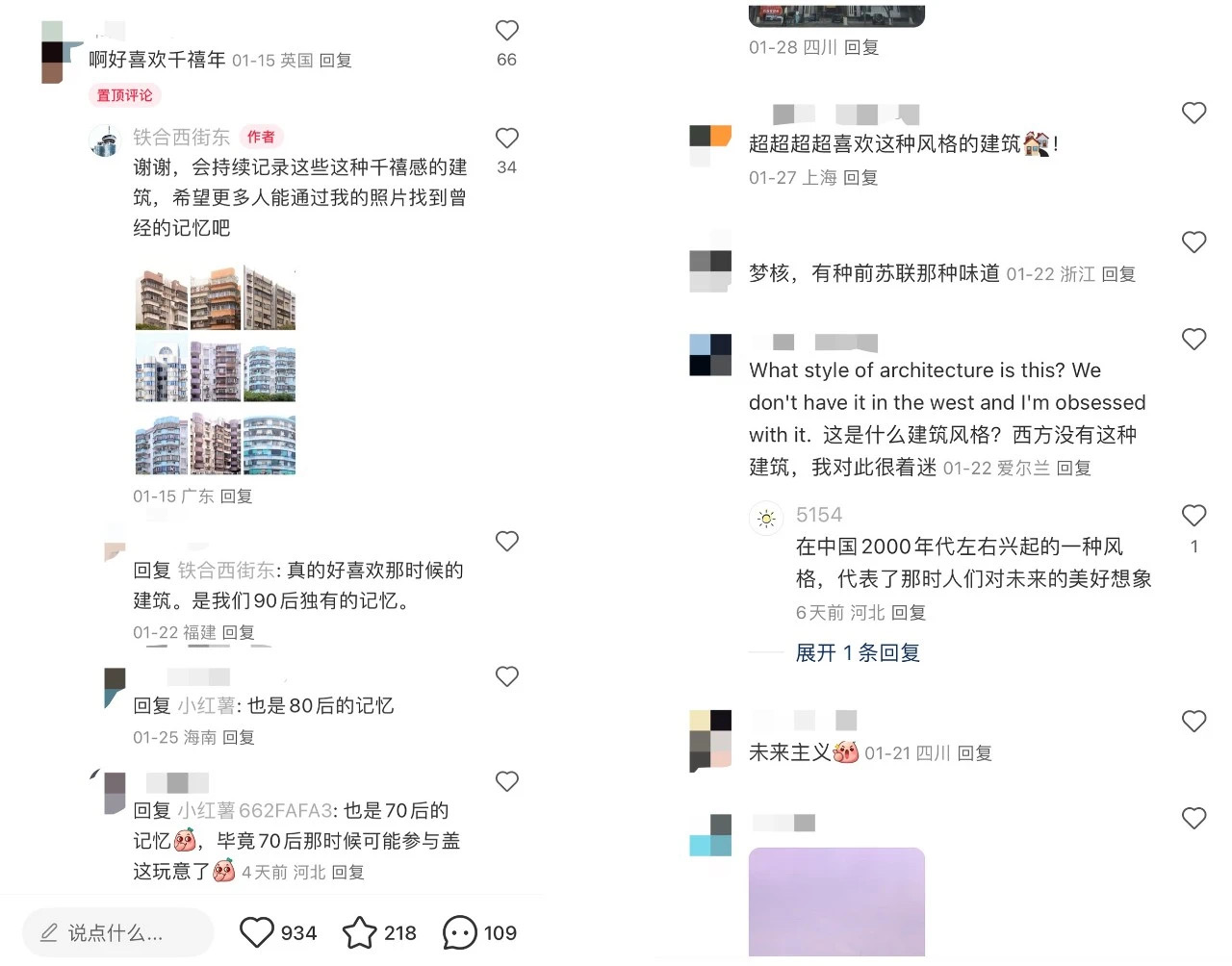Reply to the 4天前 河北 comment
1232x966 pixels.
(x=347, y=873)
